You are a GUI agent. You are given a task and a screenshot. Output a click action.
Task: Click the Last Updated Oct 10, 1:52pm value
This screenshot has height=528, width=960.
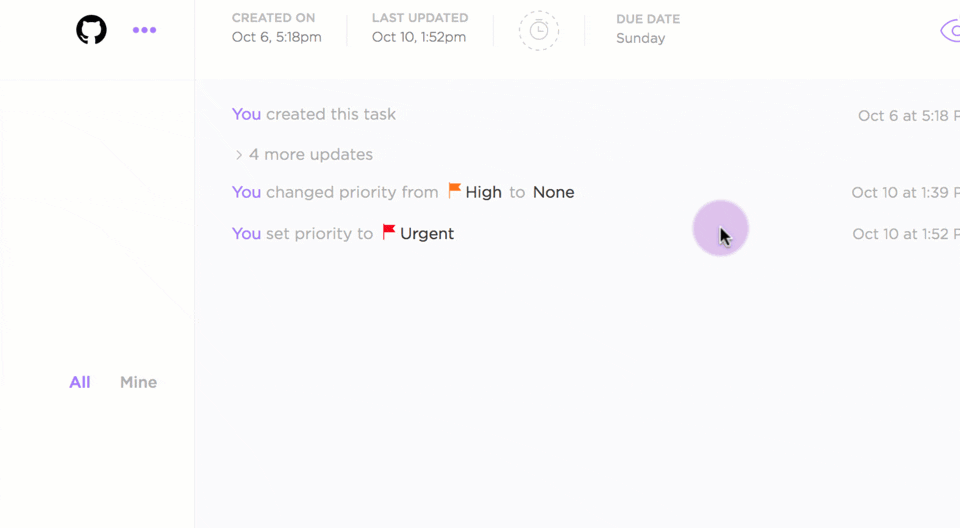tap(419, 38)
